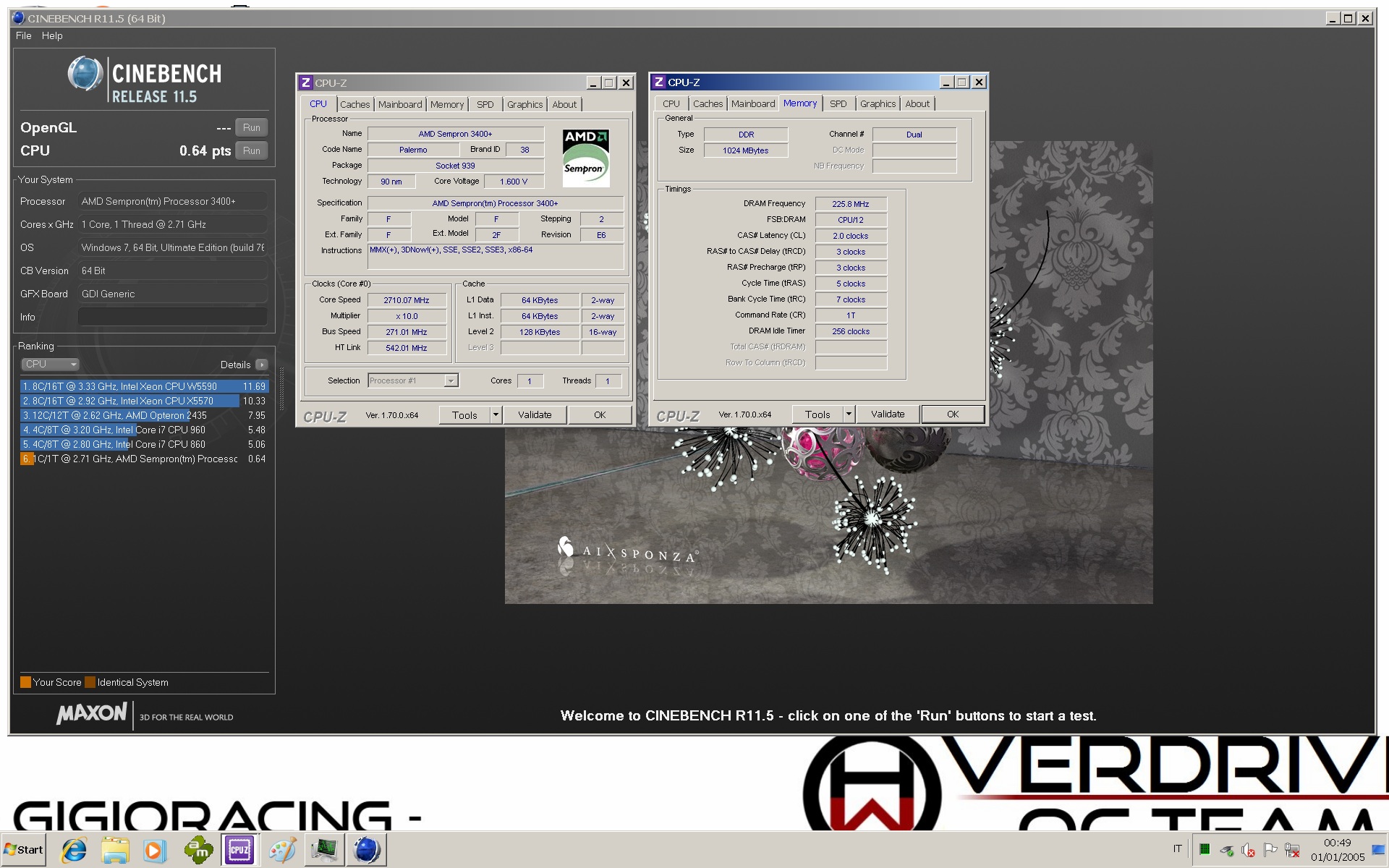Expand Tools arrow in right CPU-Z window
Image resolution: width=1389 pixels, height=868 pixels.
[x=849, y=414]
